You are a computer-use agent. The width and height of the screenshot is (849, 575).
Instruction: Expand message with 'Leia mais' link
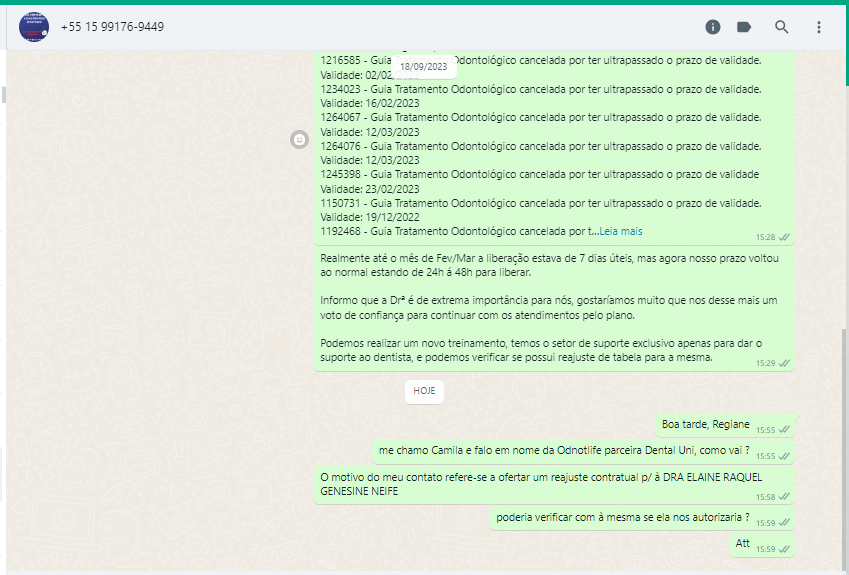coord(620,231)
